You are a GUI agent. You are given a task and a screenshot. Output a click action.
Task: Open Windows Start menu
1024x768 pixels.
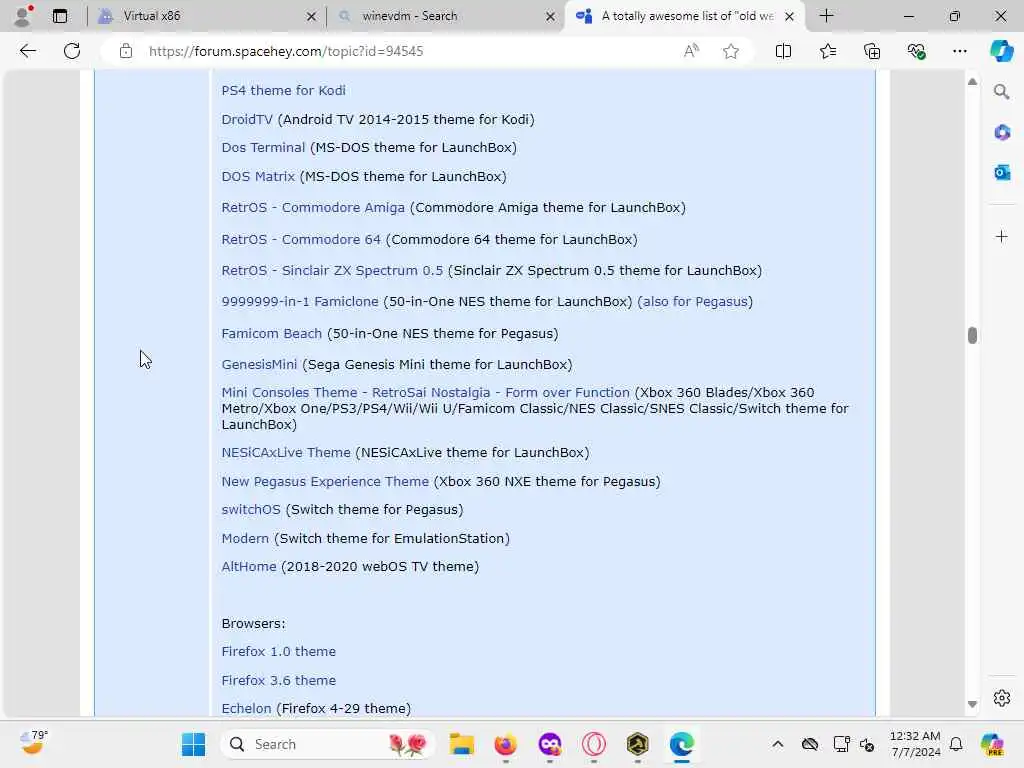point(193,744)
